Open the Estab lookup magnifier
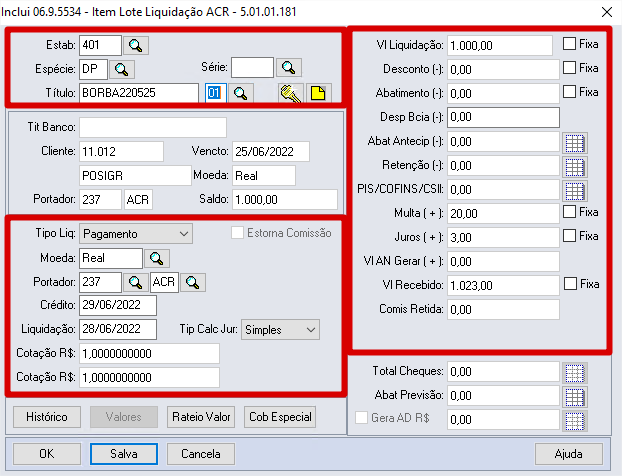 136,46
